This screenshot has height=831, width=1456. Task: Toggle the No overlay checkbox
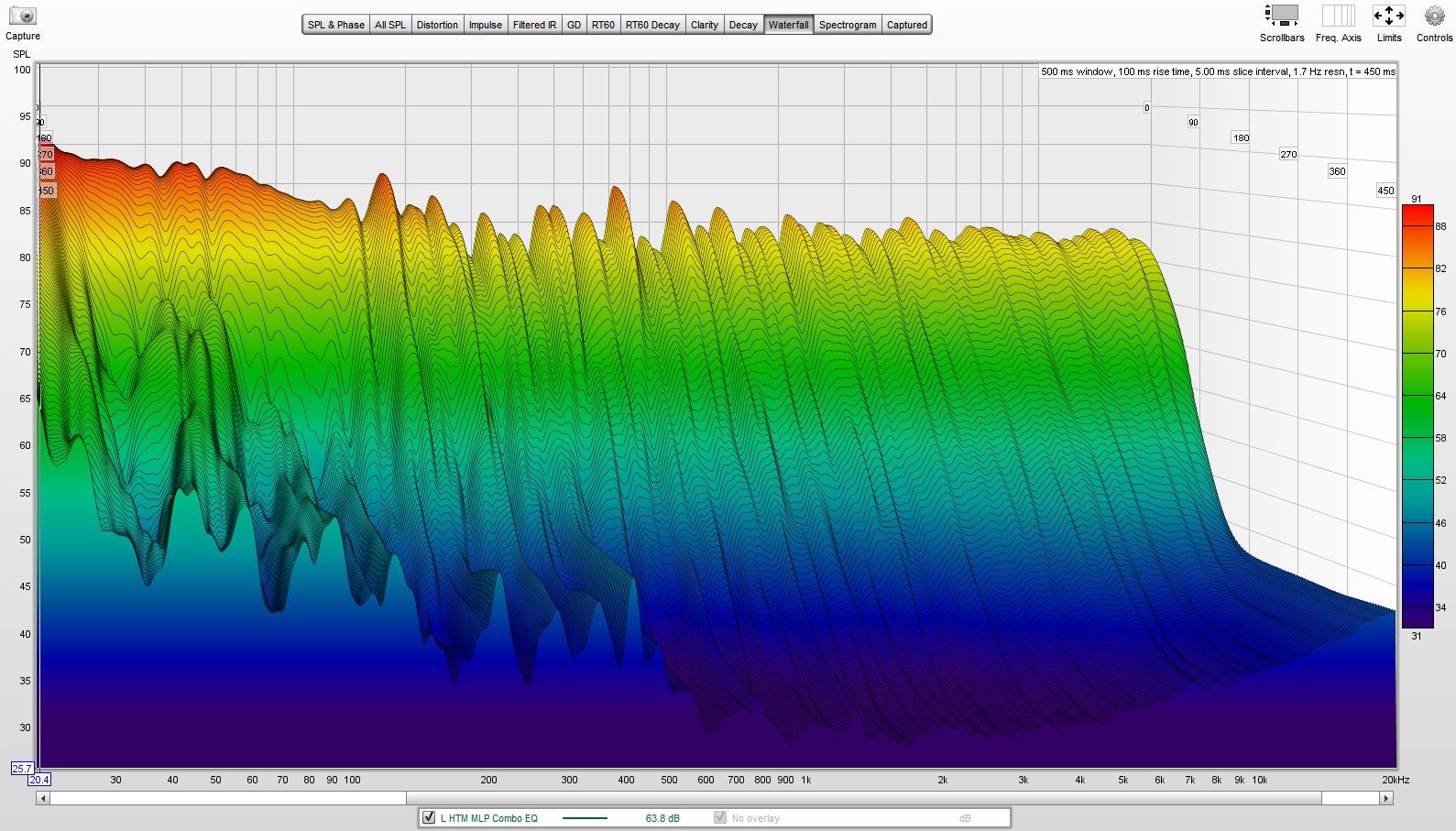tap(720, 817)
